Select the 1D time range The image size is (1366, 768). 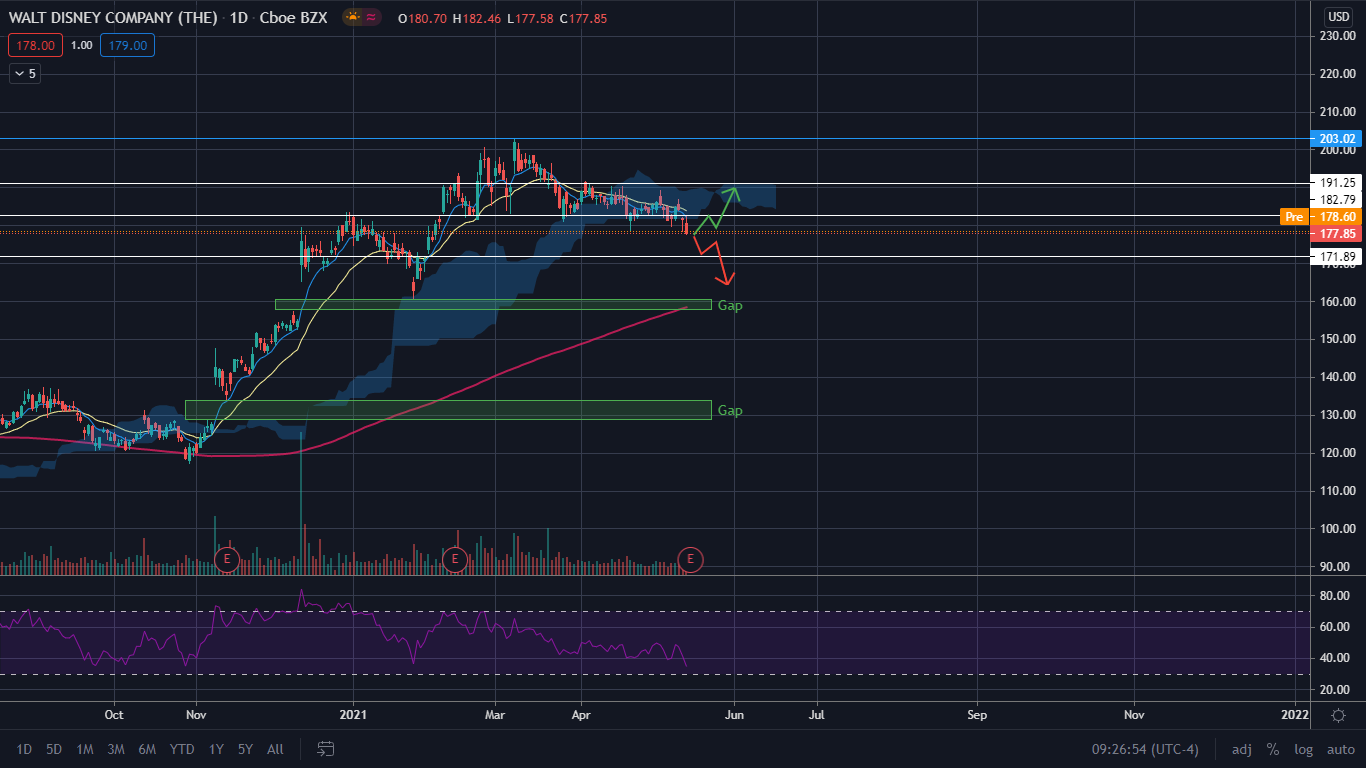pyautogui.click(x=24, y=749)
